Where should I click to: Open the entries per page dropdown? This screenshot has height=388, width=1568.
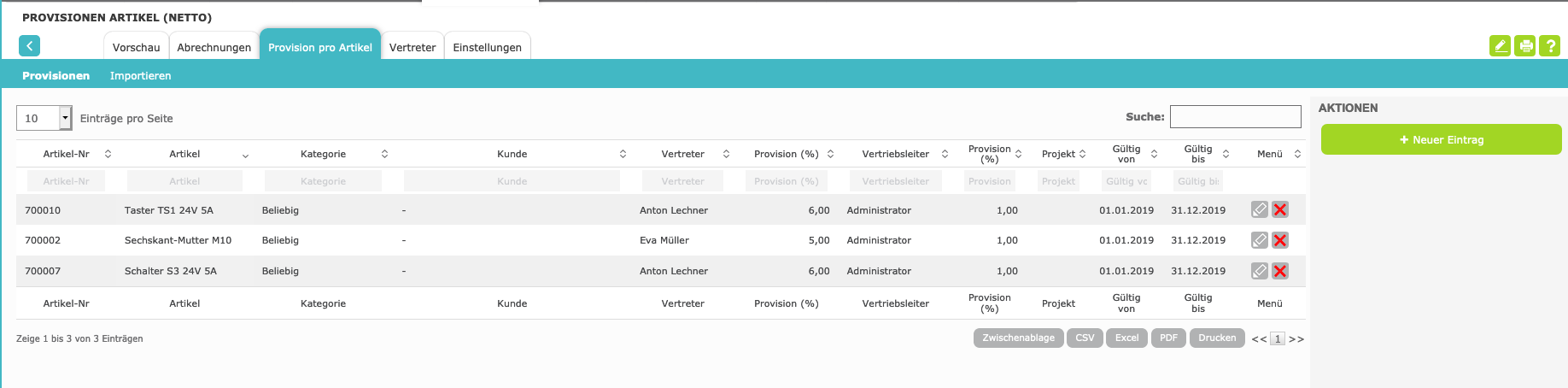[65, 118]
